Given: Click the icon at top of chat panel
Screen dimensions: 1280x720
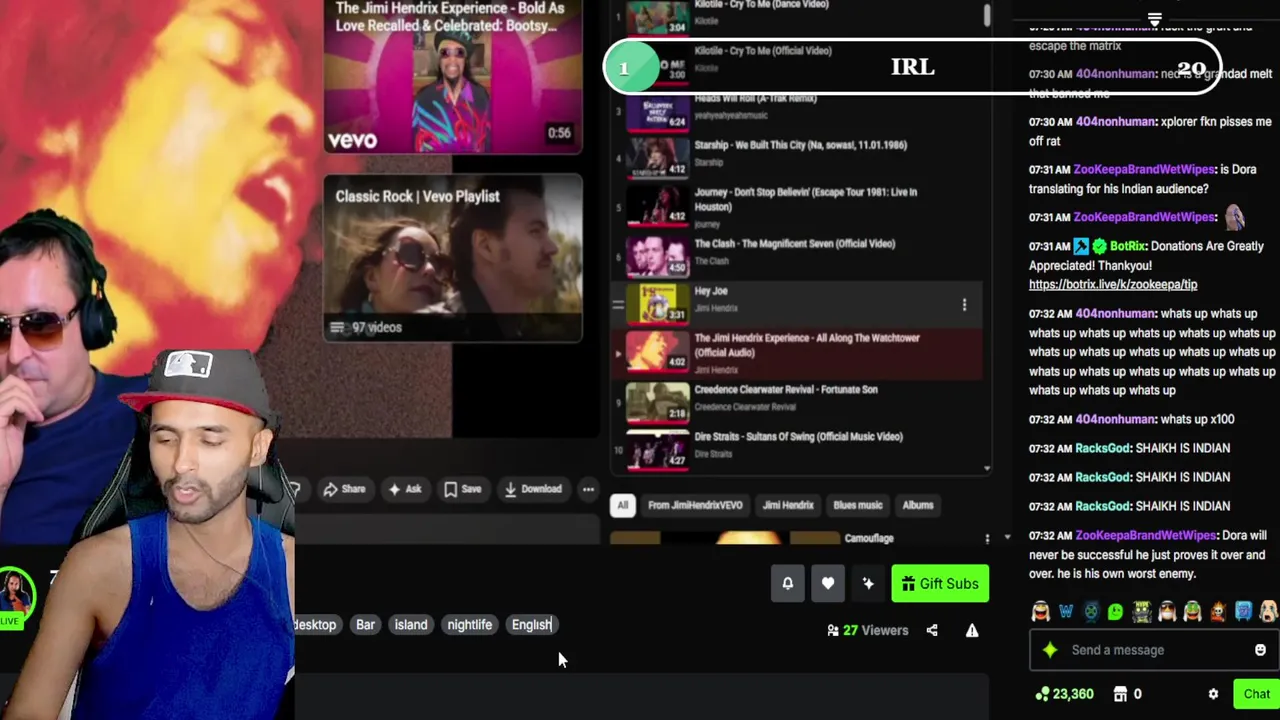Looking at the screenshot, I should point(1154,20).
